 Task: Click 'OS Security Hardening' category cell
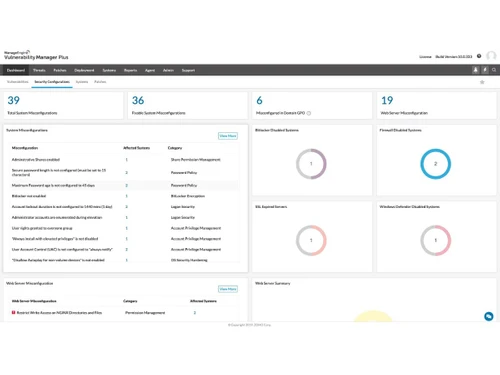pyautogui.click(x=189, y=260)
